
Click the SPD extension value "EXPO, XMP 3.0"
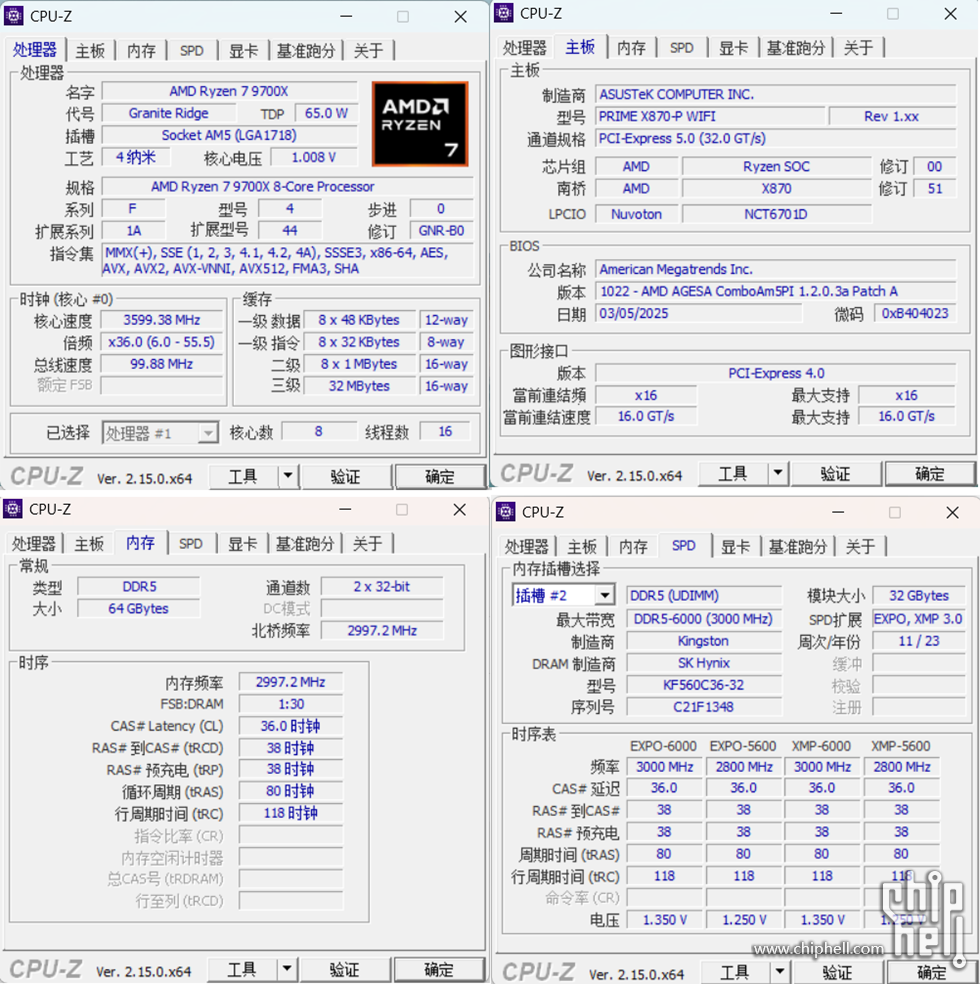click(x=919, y=619)
